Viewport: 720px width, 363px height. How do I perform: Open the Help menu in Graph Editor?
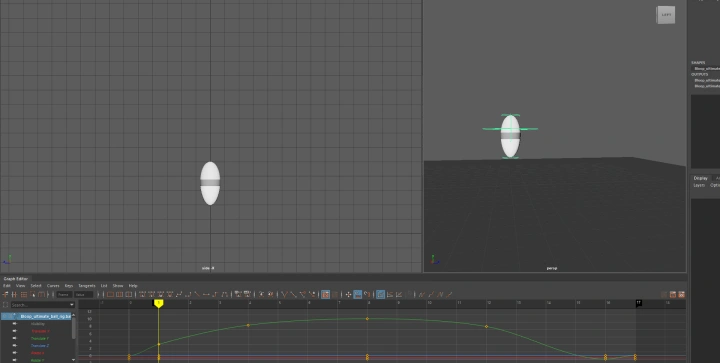tap(133, 286)
